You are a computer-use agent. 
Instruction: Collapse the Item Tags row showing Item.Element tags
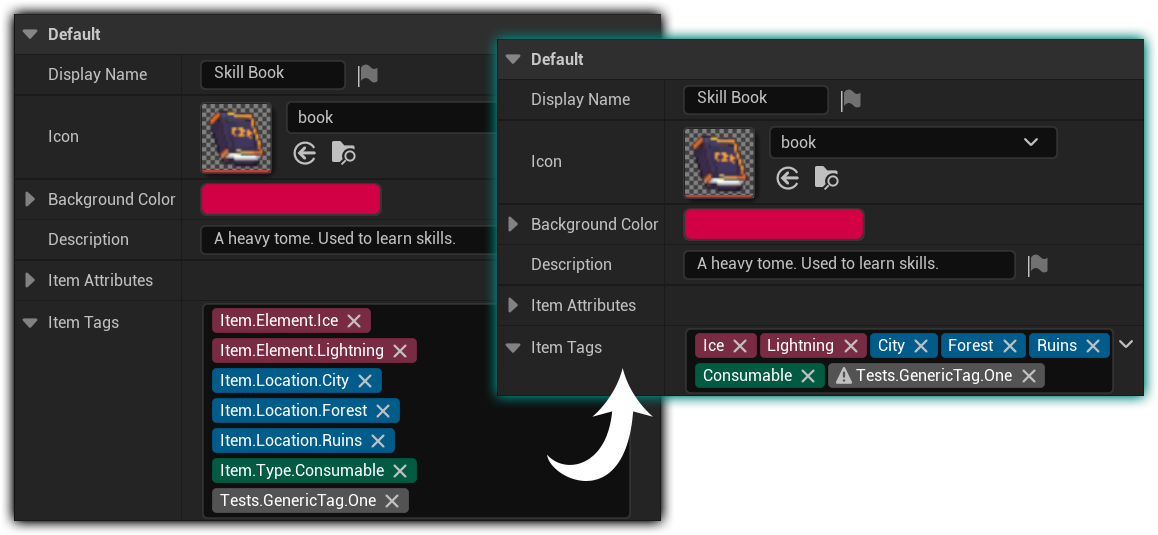pos(30,322)
